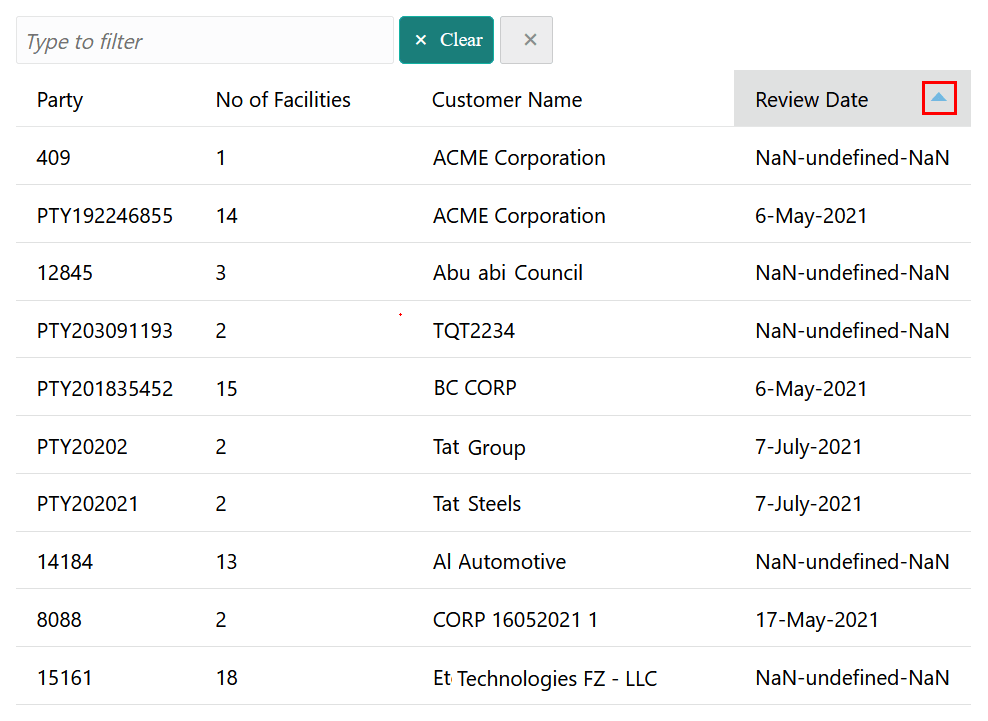Image resolution: width=988 pixels, height=721 pixels.
Task: Click the 17-May-2021 review date cell
Action: pos(817,620)
